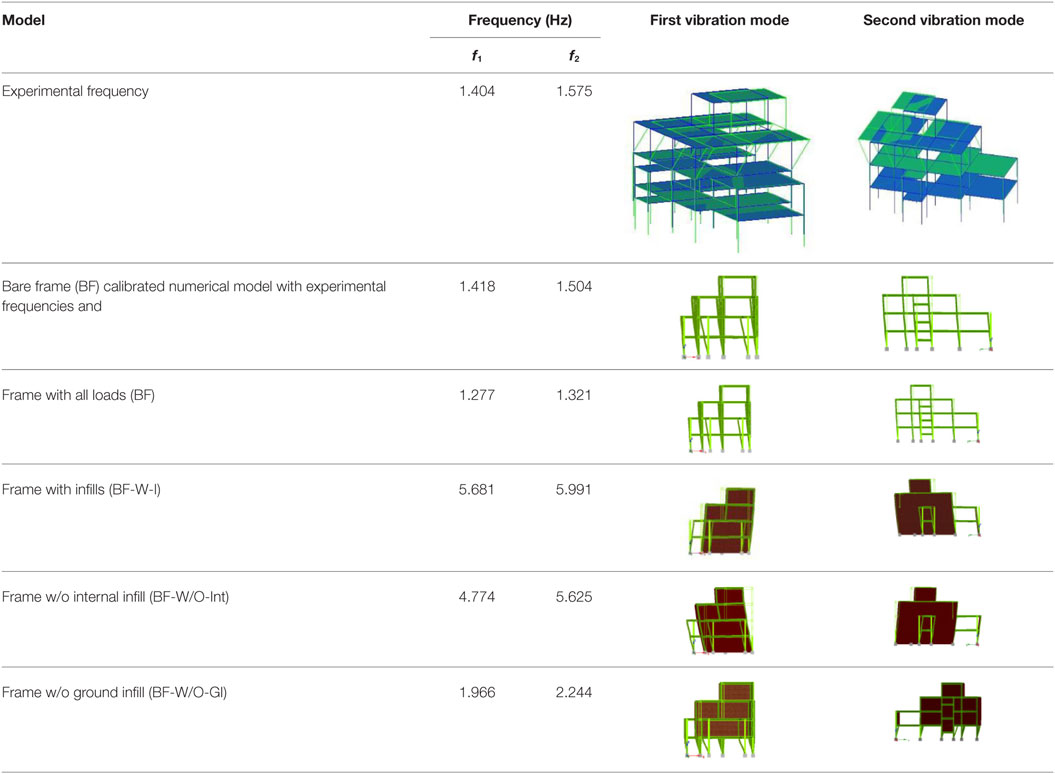Open the BF-W/O-Int second mode image
The height and width of the screenshot is (774, 1055).
click(x=937, y=617)
